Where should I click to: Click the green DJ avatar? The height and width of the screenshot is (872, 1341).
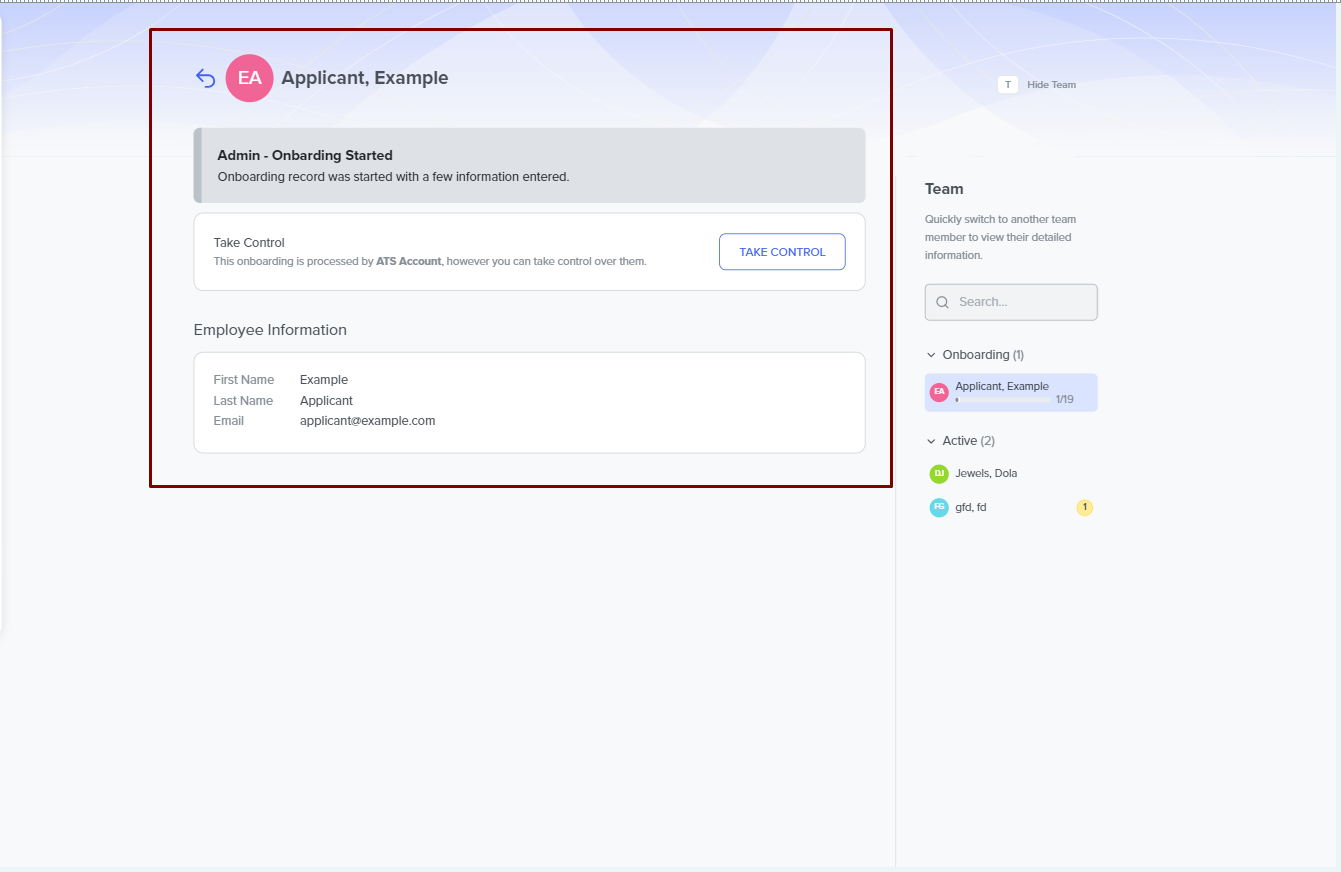[938, 474]
